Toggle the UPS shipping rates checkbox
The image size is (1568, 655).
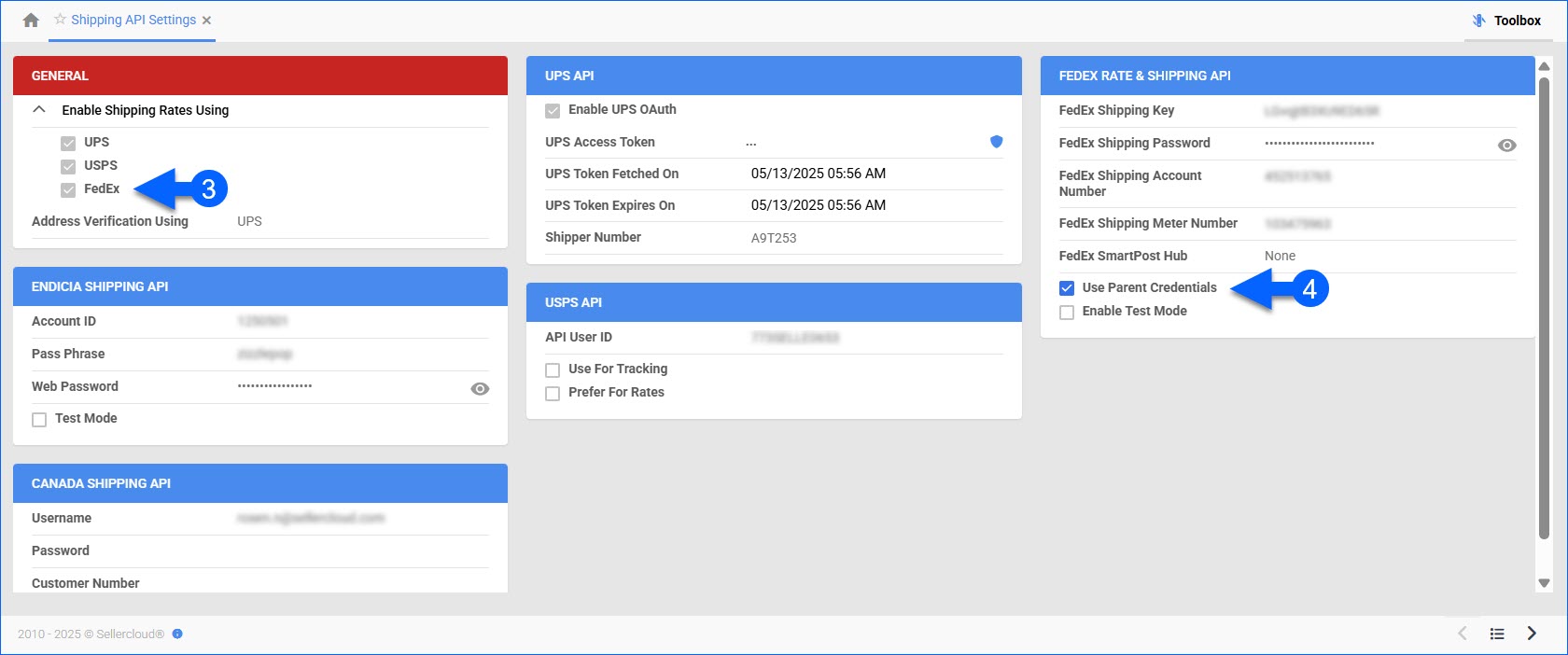pos(68,143)
